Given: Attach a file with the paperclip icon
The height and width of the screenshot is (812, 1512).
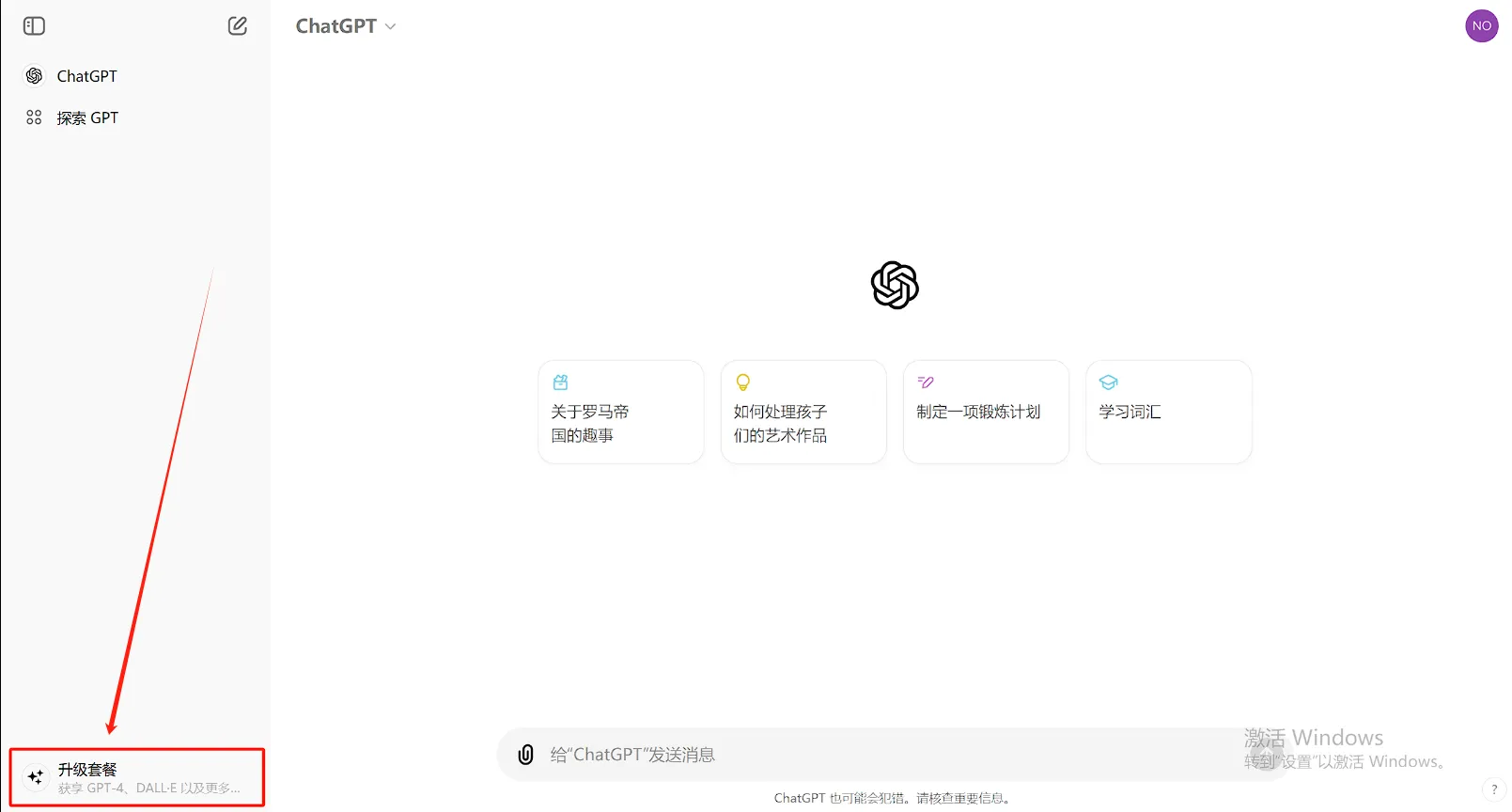Looking at the screenshot, I should tap(526, 755).
